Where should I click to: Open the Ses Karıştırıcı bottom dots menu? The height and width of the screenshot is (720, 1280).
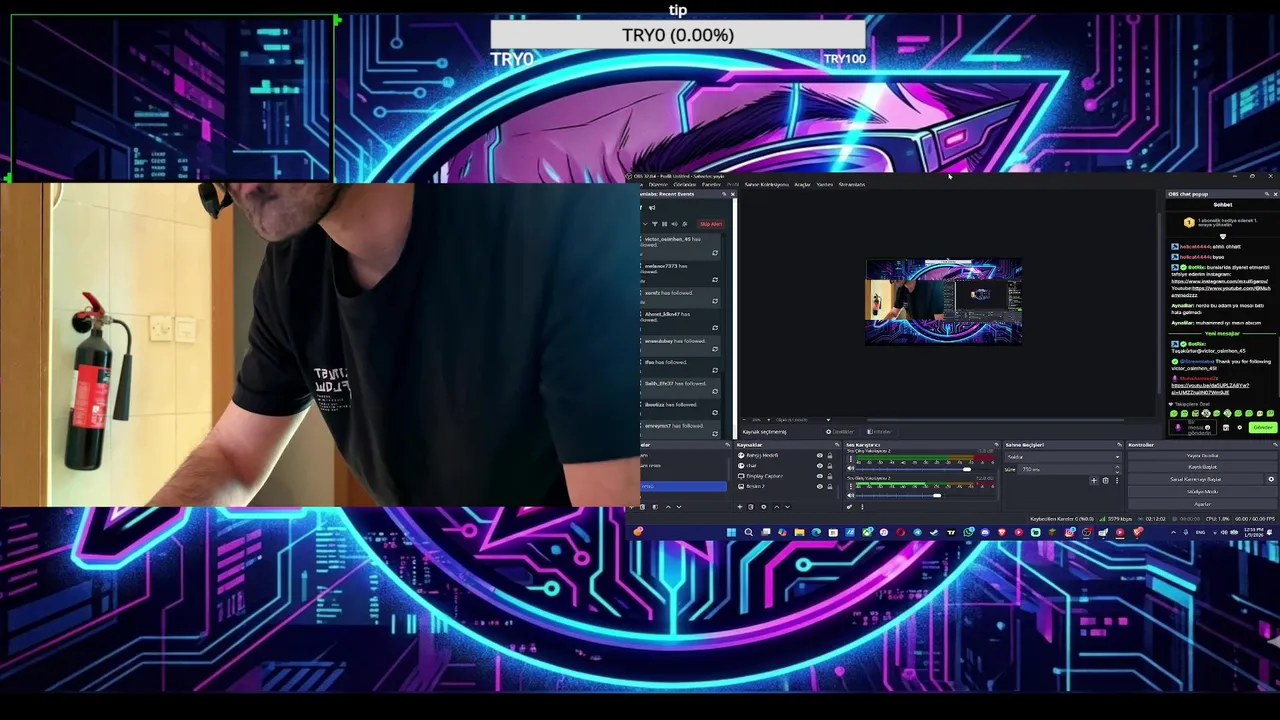click(862, 507)
